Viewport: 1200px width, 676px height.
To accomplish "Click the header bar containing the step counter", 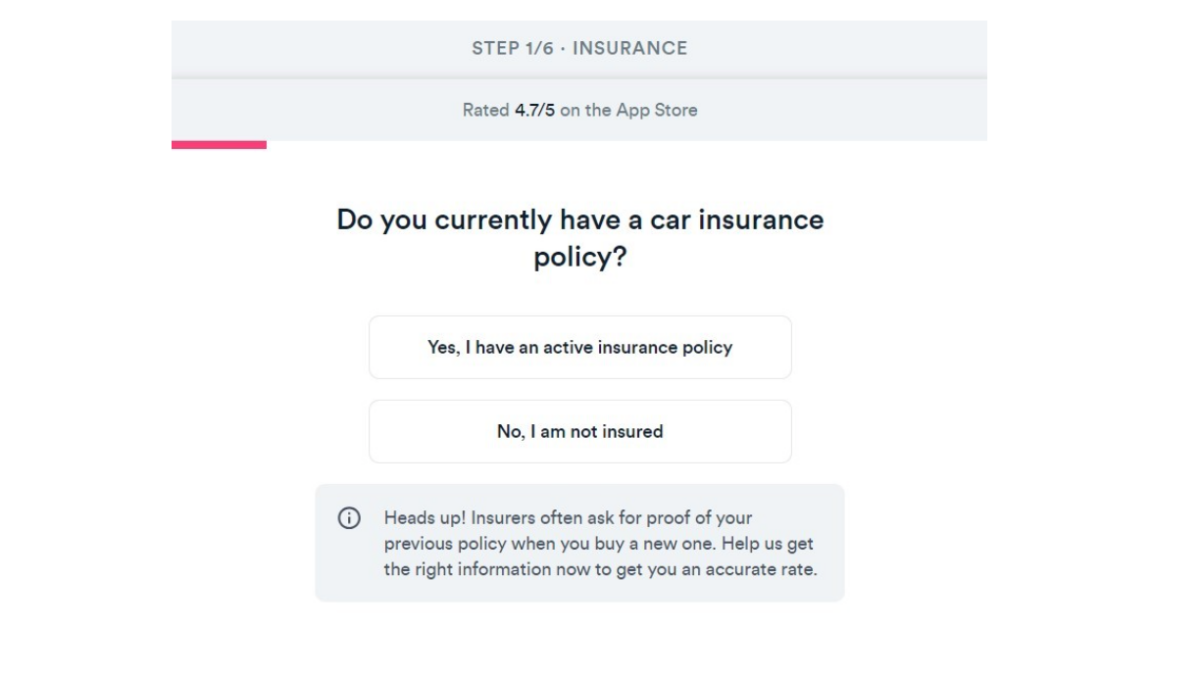I will tap(580, 47).
